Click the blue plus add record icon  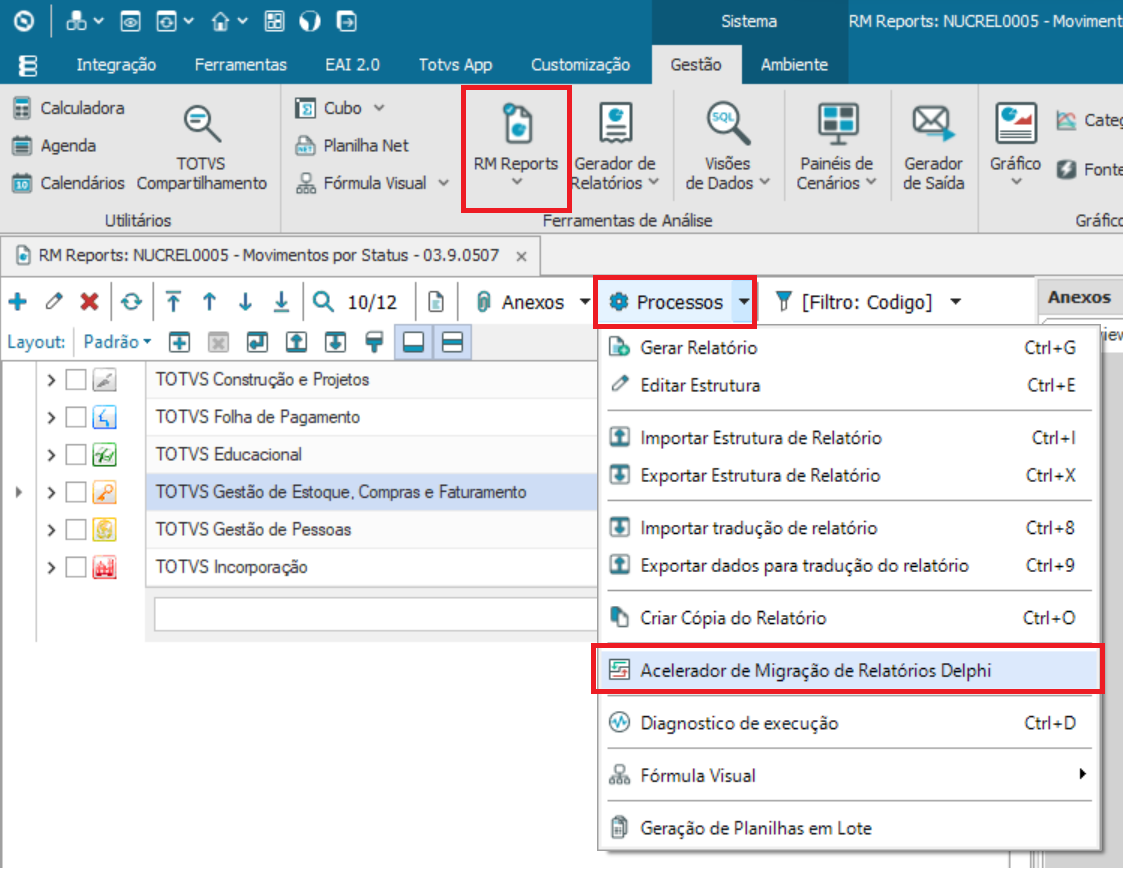18,301
